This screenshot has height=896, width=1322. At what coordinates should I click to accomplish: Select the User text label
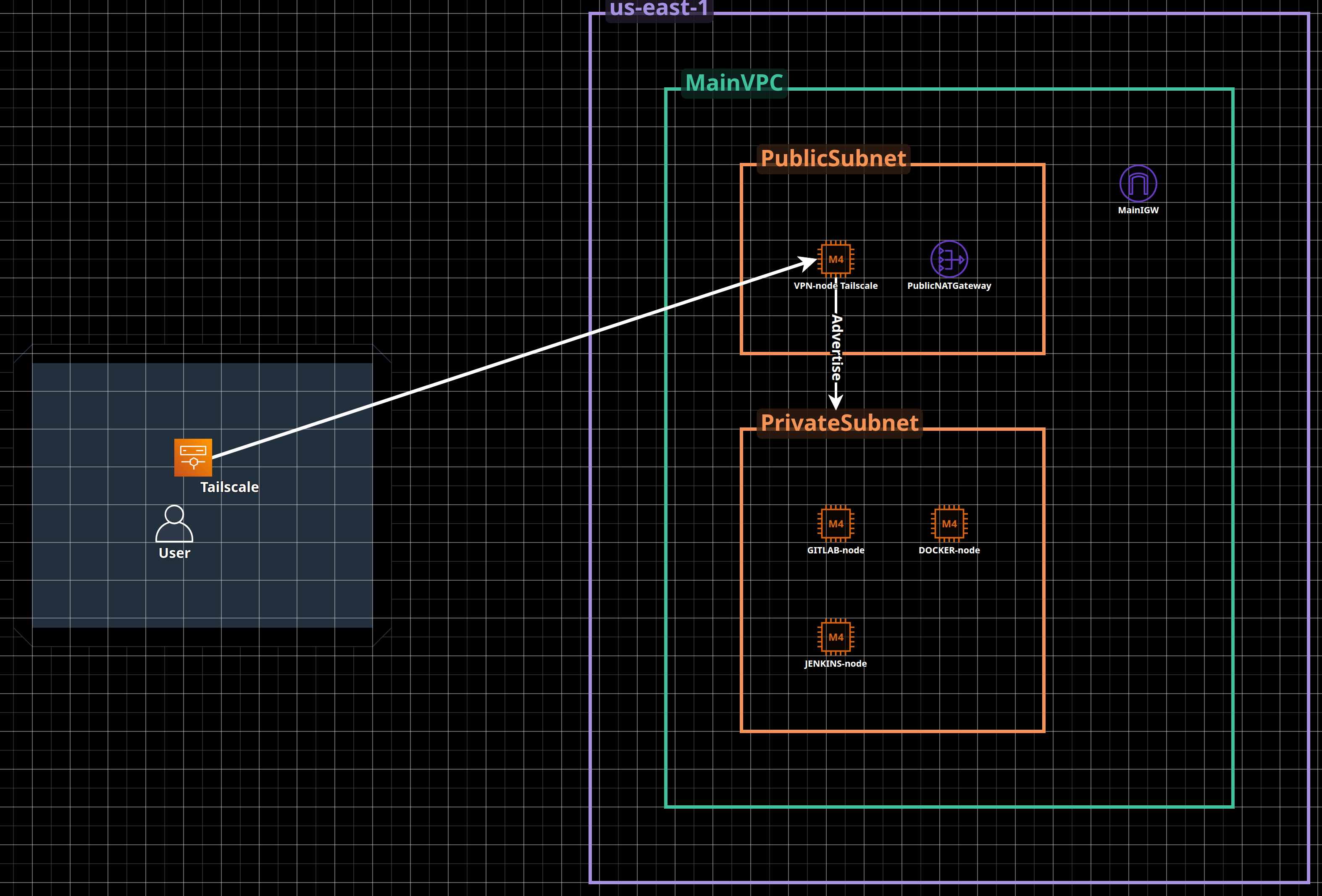point(174,553)
